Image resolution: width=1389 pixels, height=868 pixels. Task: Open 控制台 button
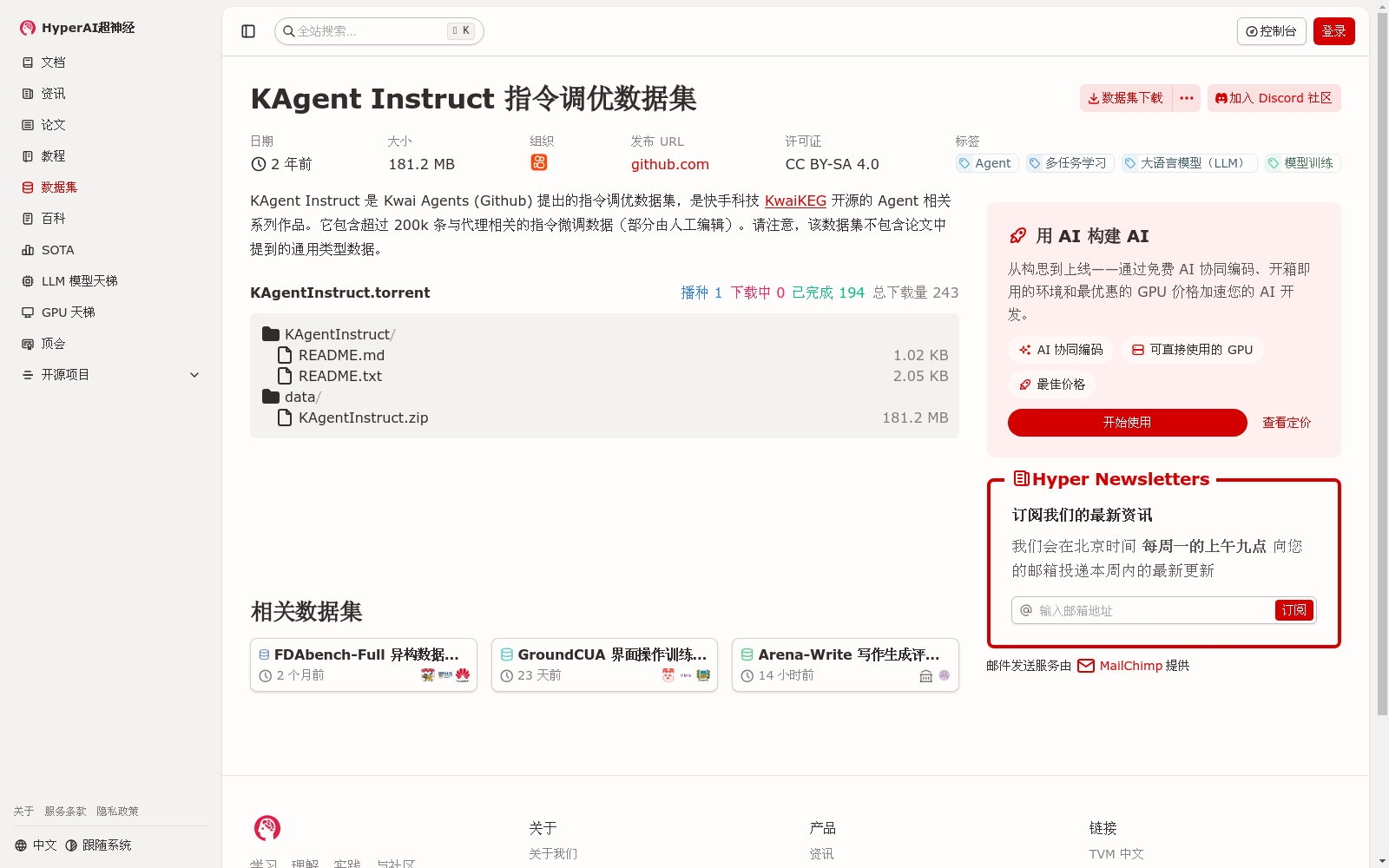pyautogui.click(x=1271, y=31)
